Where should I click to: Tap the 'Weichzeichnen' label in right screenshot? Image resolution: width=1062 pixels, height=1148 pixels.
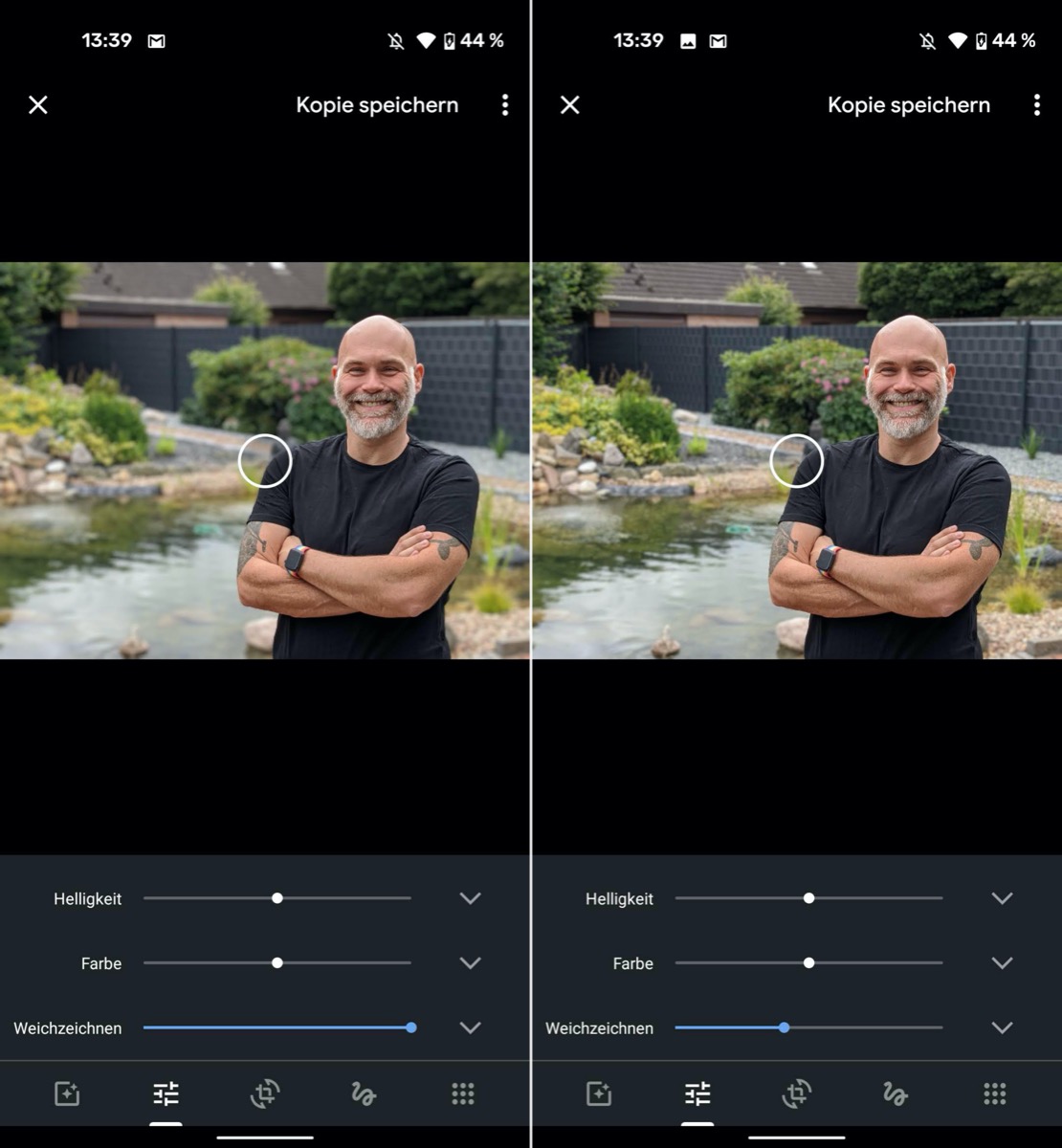(x=600, y=1028)
